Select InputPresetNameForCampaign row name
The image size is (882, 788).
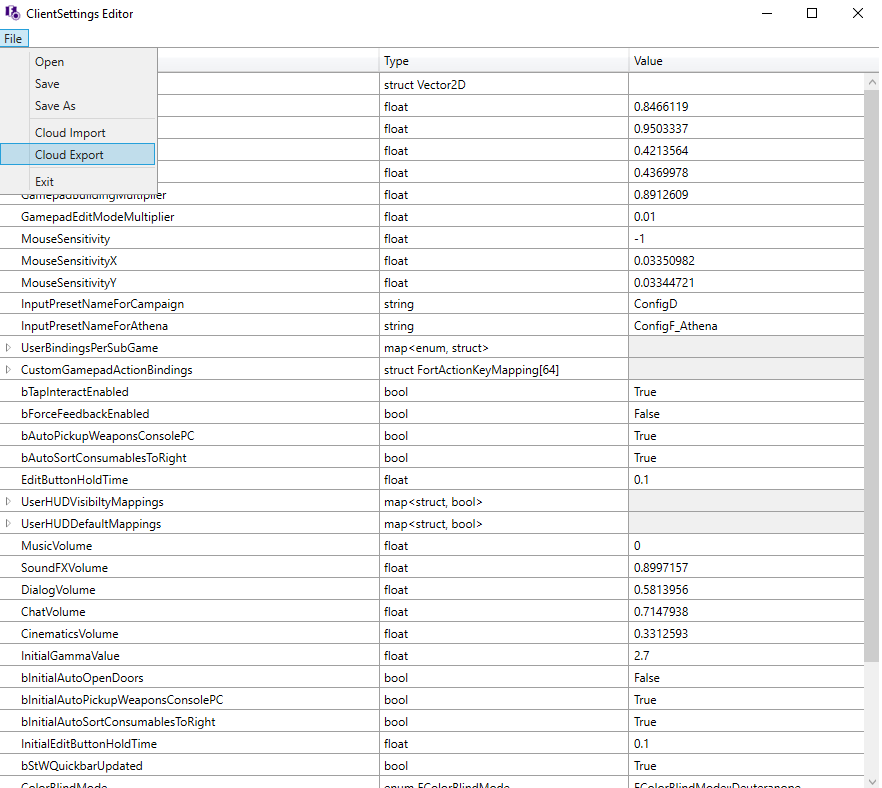pos(102,304)
